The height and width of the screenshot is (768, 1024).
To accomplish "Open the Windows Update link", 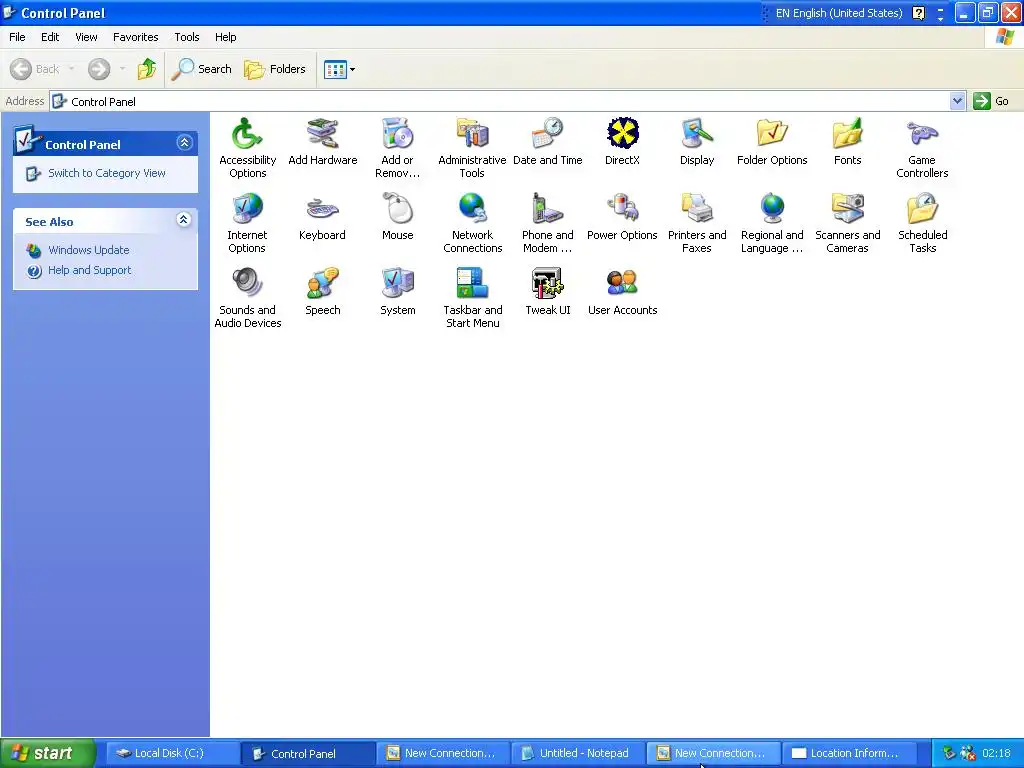I will pyautogui.click(x=88, y=250).
